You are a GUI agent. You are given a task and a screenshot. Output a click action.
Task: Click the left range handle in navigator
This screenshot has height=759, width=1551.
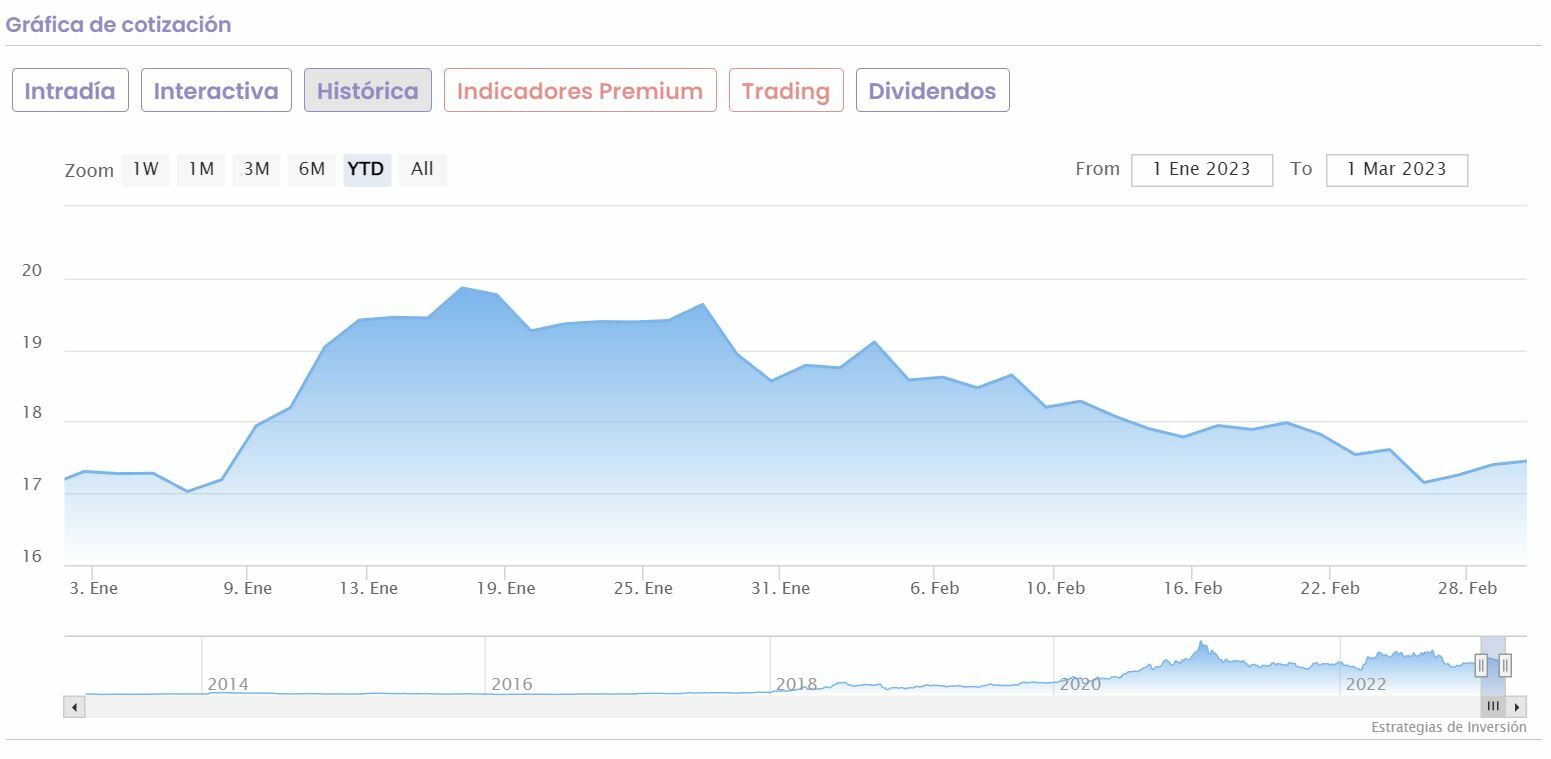coord(1481,666)
